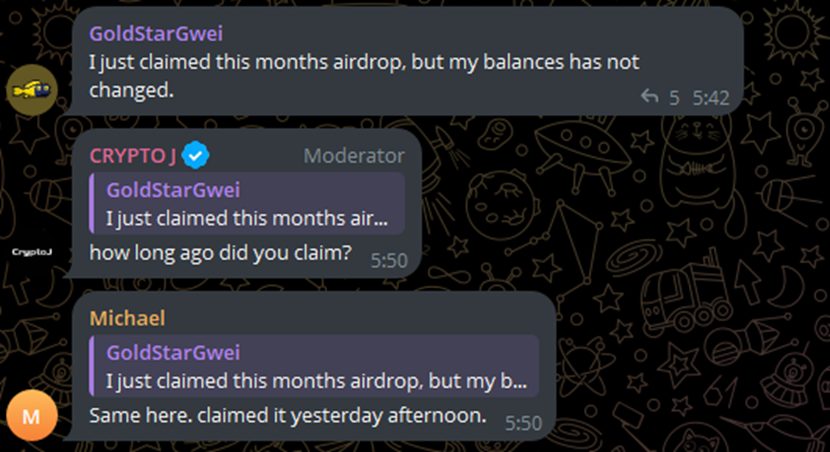Open the CryptoJ profile avatar

(33, 253)
